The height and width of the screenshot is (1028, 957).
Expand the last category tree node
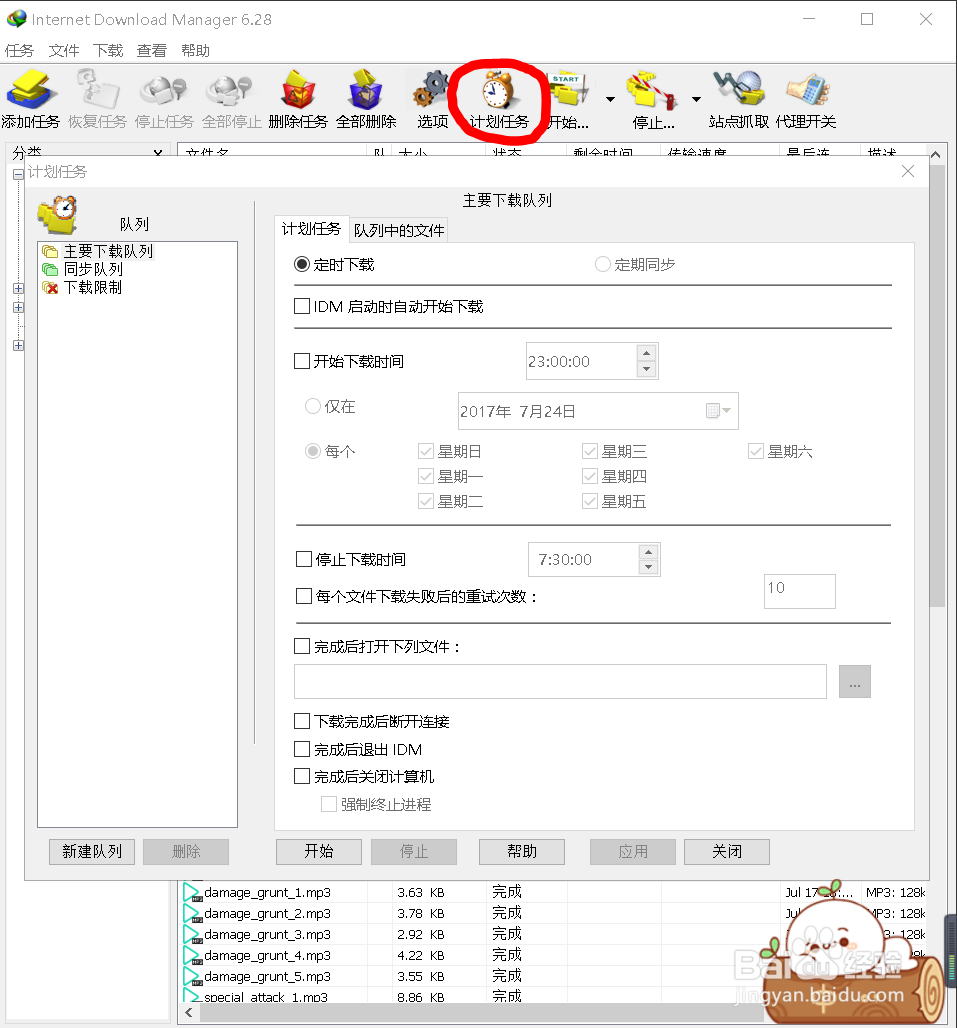point(18,346)
